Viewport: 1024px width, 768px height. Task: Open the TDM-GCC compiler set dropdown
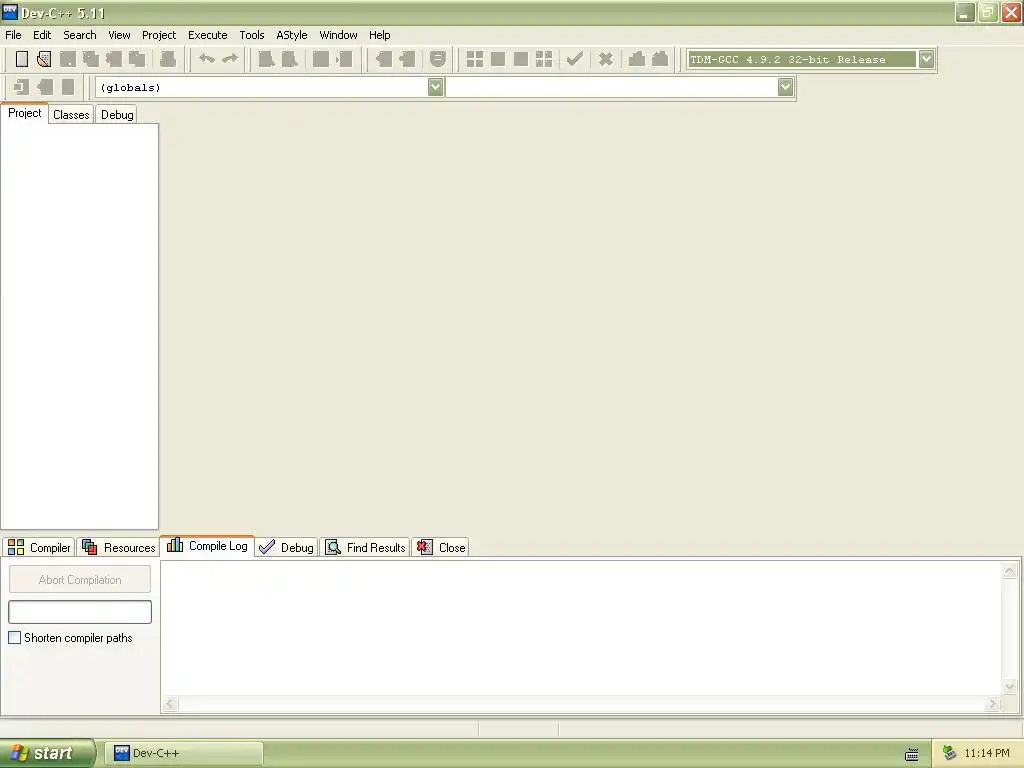click(926, 59)
